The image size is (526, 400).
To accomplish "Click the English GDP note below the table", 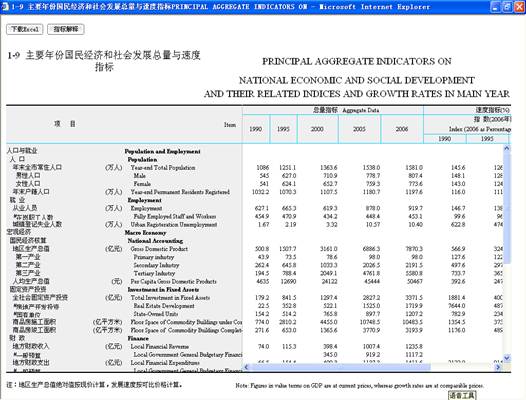I will point(359,386).
